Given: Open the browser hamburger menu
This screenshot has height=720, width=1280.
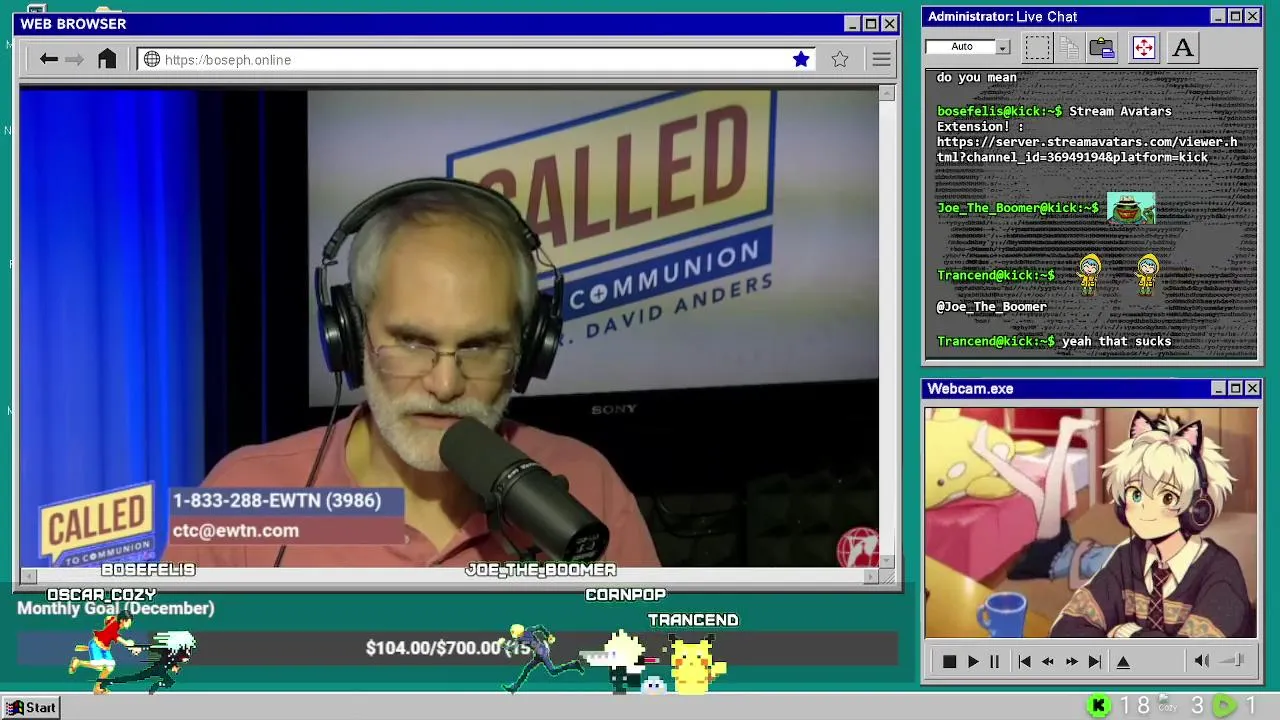Looking at the screenshot, I should (881, 60).
